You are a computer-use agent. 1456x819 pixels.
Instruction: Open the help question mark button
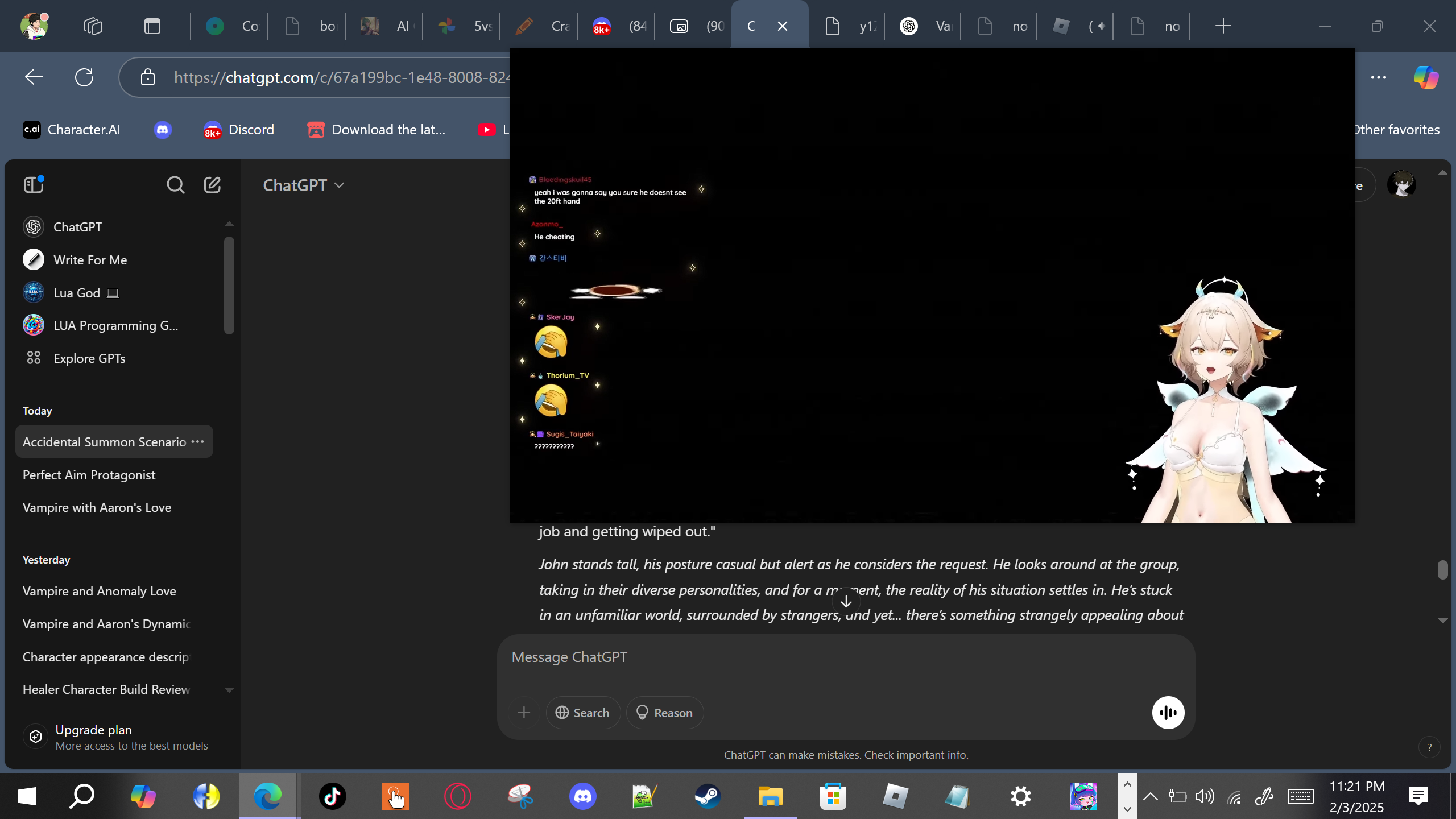1429,747
